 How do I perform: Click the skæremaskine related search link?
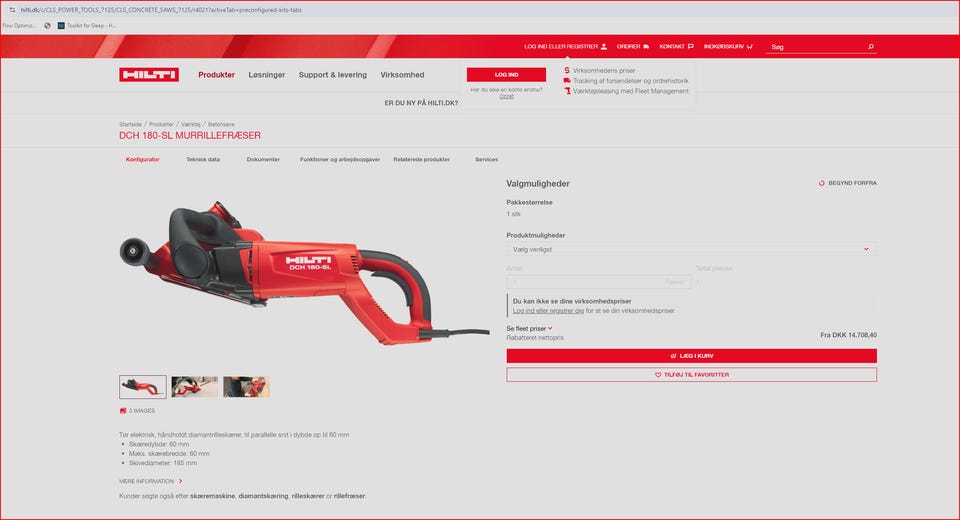[x=212, y=496]
